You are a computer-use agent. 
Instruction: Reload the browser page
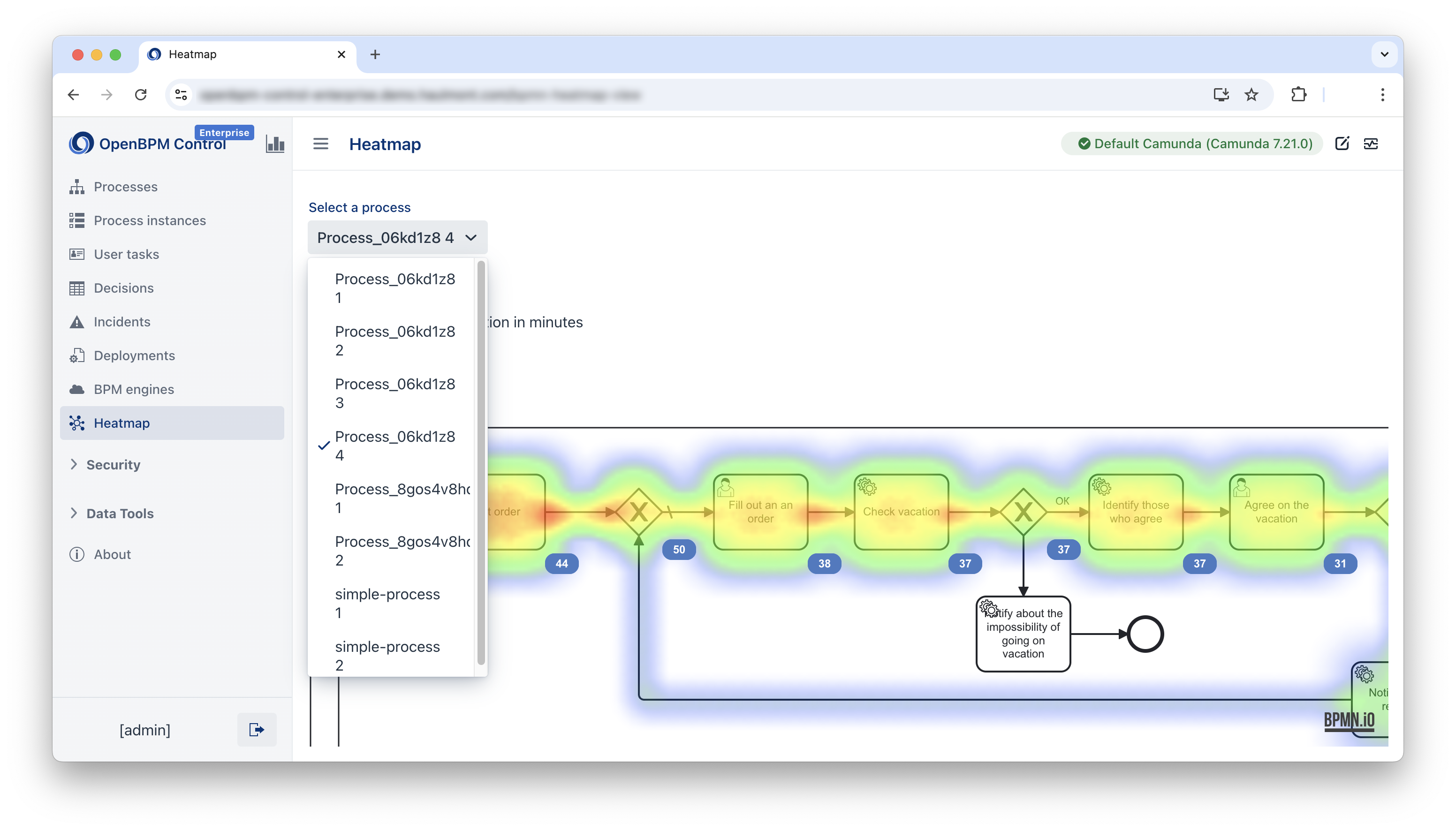pyautogui.click(x=141, y=95)
